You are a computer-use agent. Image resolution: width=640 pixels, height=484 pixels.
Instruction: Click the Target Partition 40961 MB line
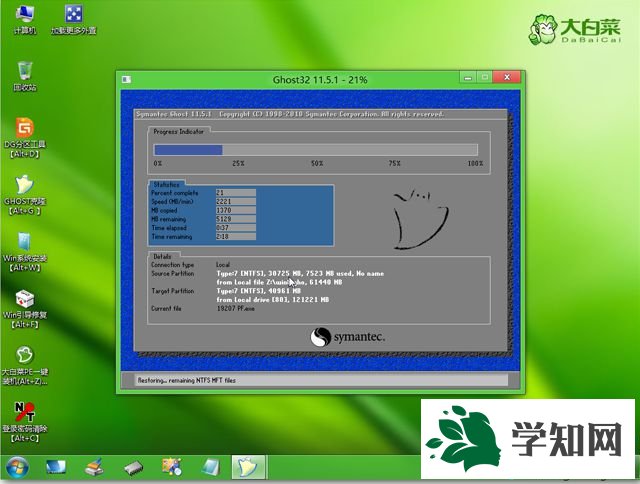pyautogui.click(x=258, y=291)
